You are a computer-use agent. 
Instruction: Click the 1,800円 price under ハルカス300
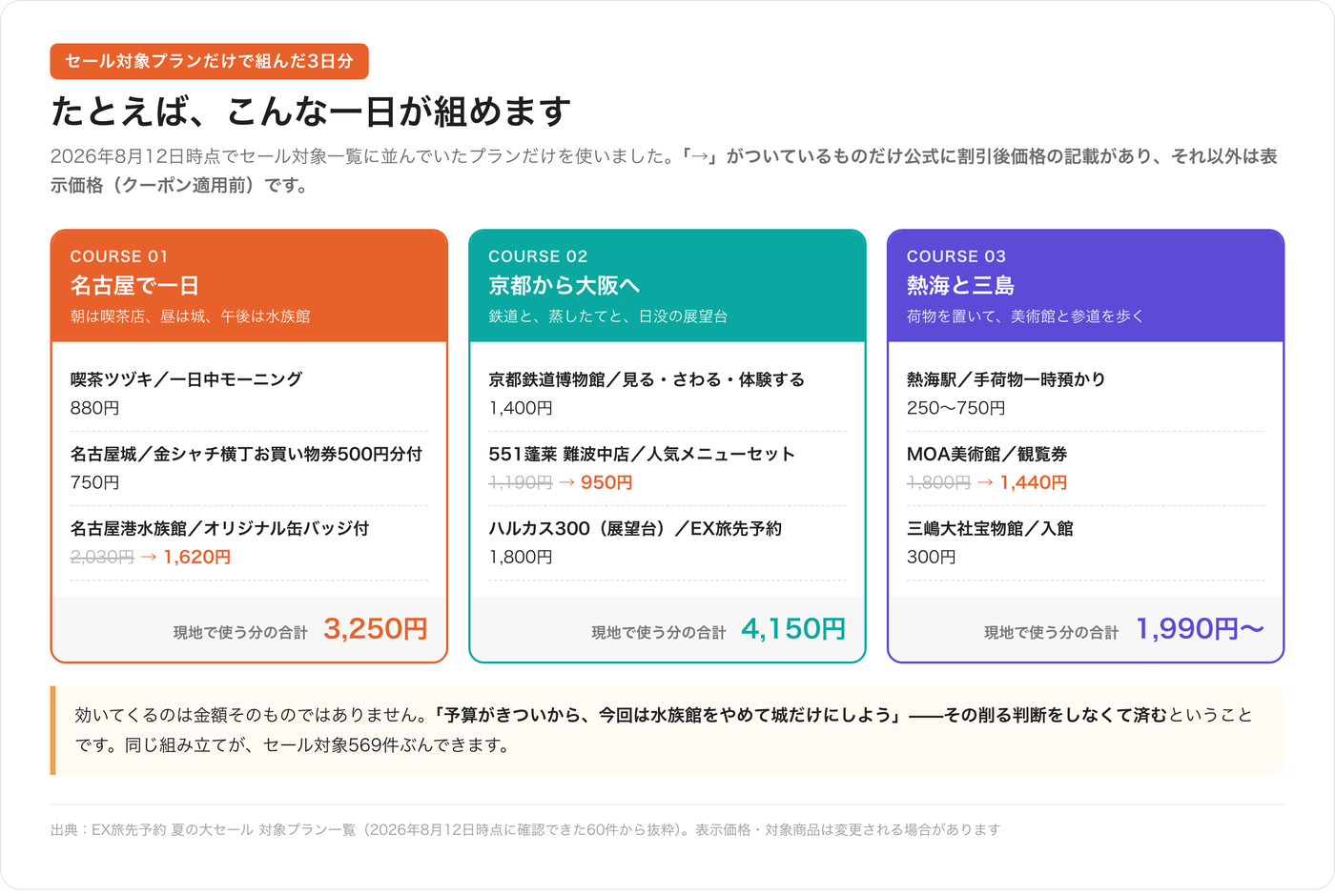[521, 557]
